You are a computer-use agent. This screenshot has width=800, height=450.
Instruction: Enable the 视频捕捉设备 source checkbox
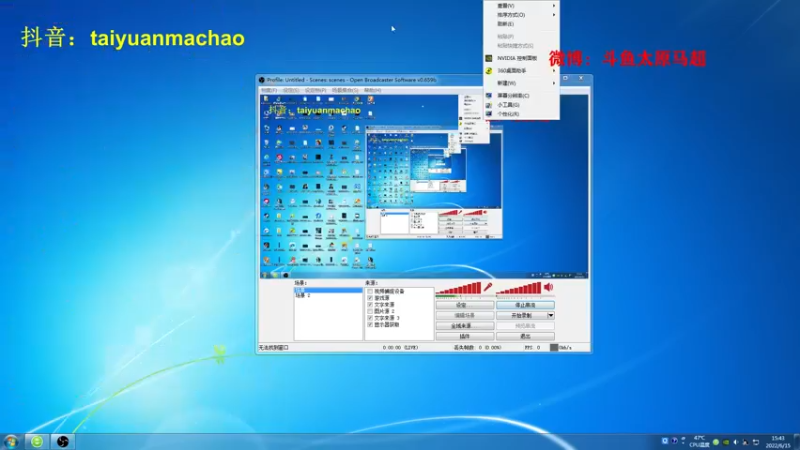pyautogui.click(x=370, y=291)
